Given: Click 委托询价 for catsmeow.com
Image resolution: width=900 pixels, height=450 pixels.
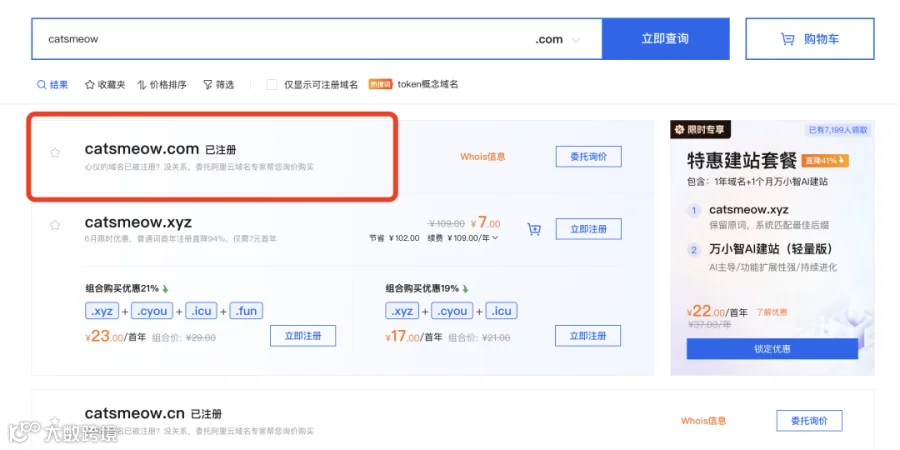Looking at the screenshot, I should pyautogui.click(x=588, y=157).
